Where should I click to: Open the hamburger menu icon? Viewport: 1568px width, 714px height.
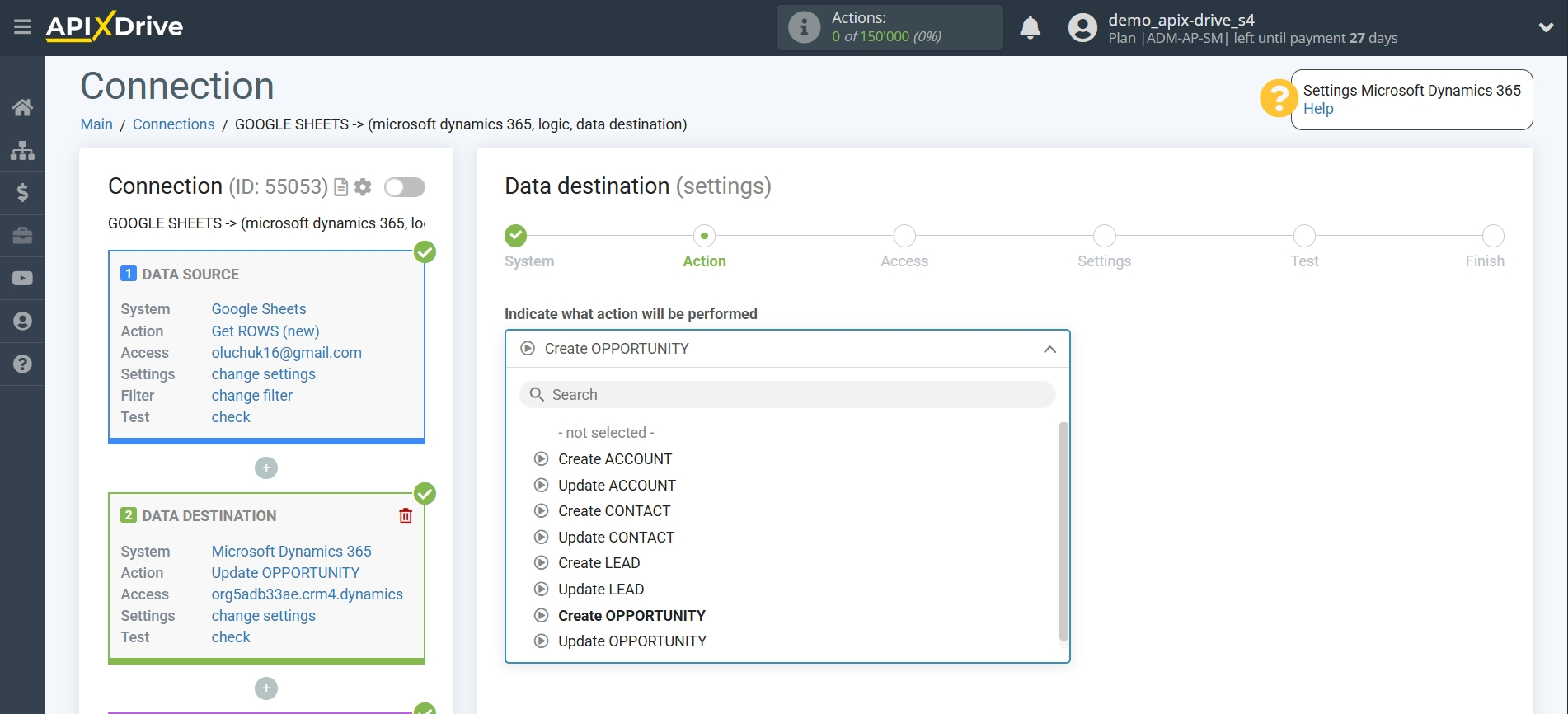pos(22,27)
